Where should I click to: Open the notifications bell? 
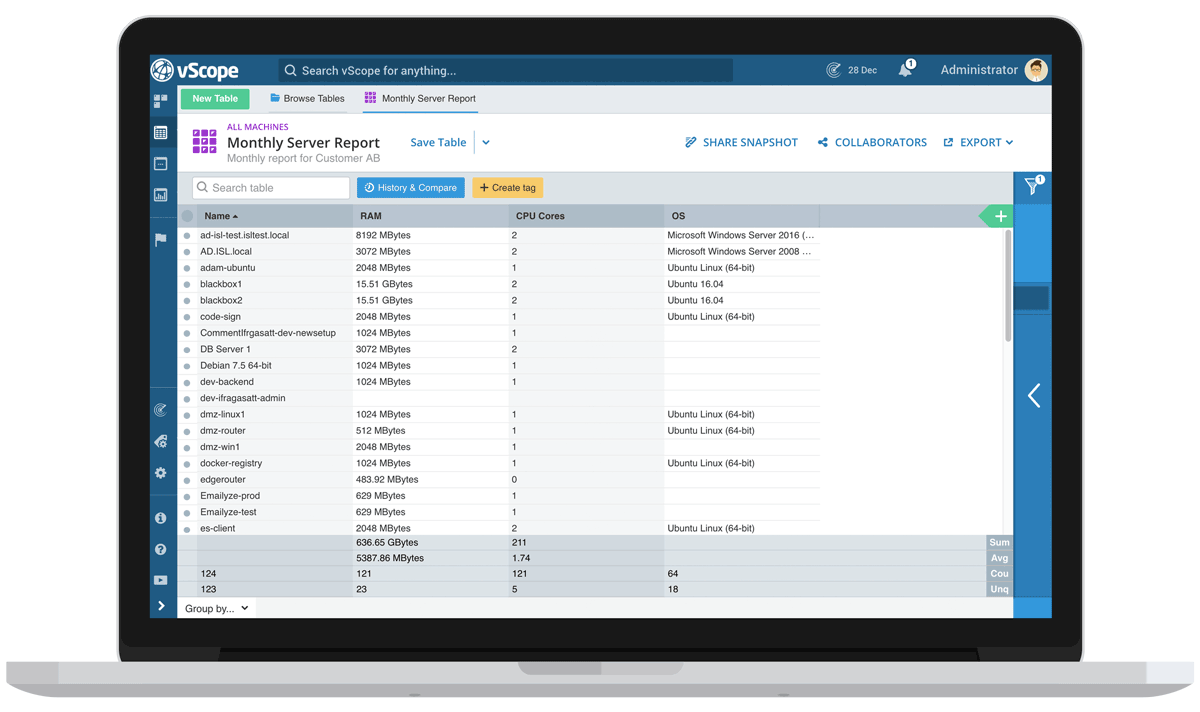tap(905, 70)
